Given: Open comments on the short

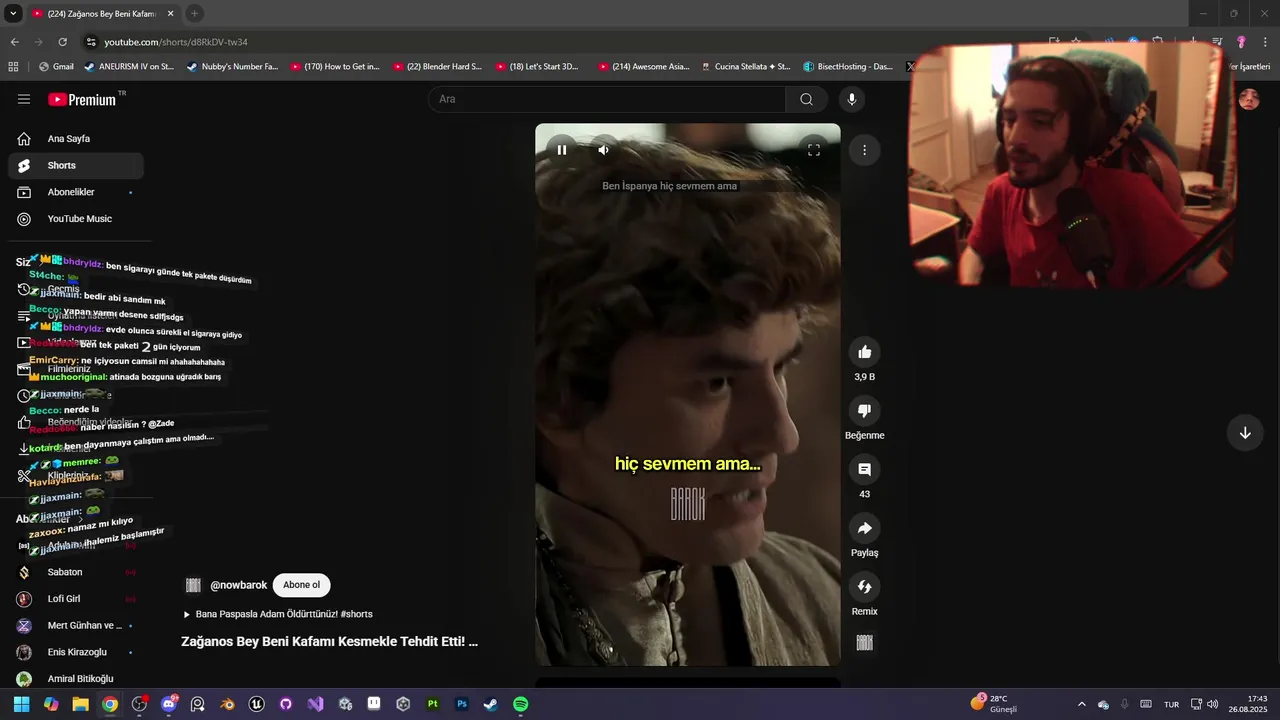Looking at the screenshot, I should point(864,469).
